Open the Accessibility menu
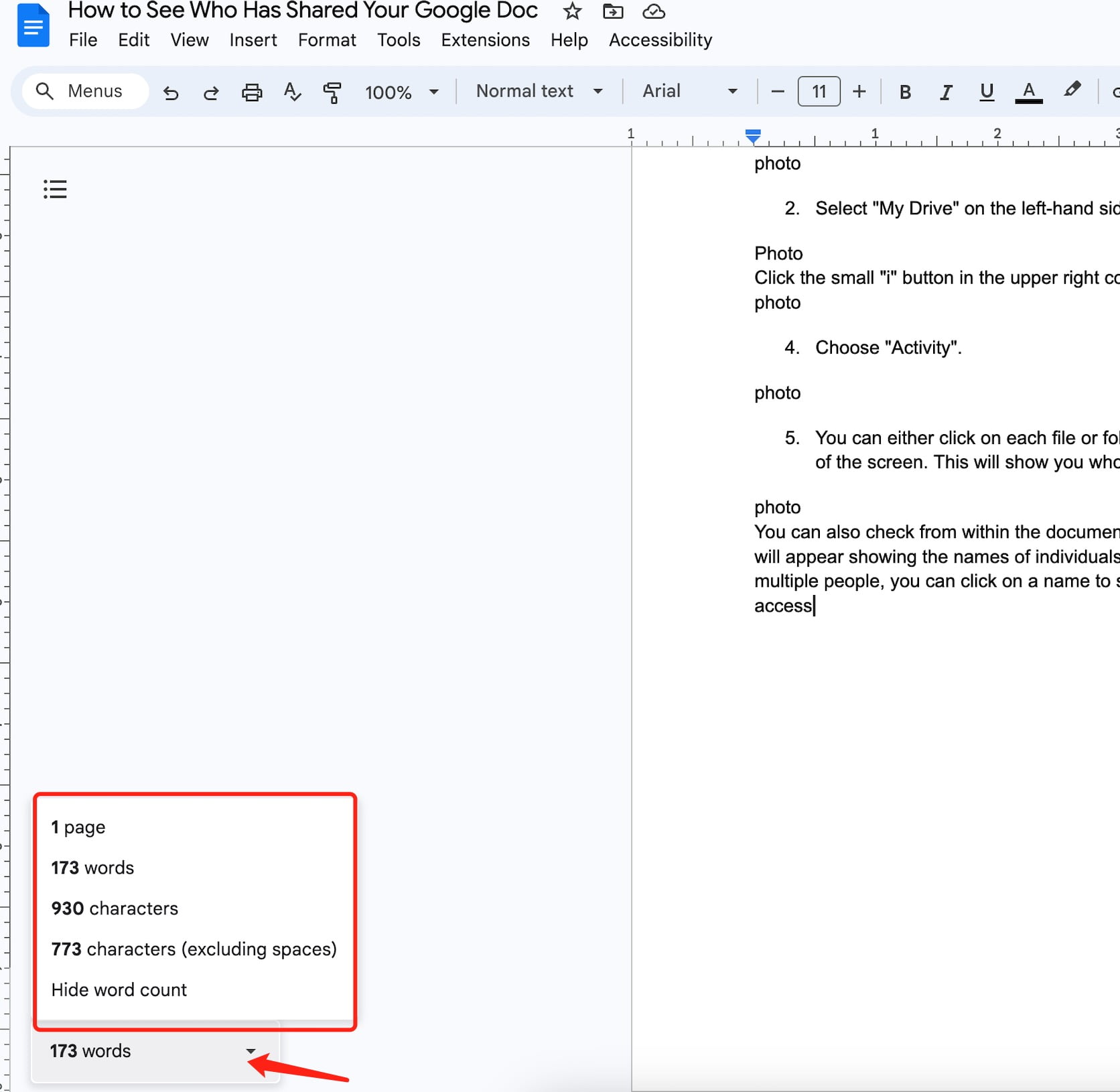 click(660, 40)
